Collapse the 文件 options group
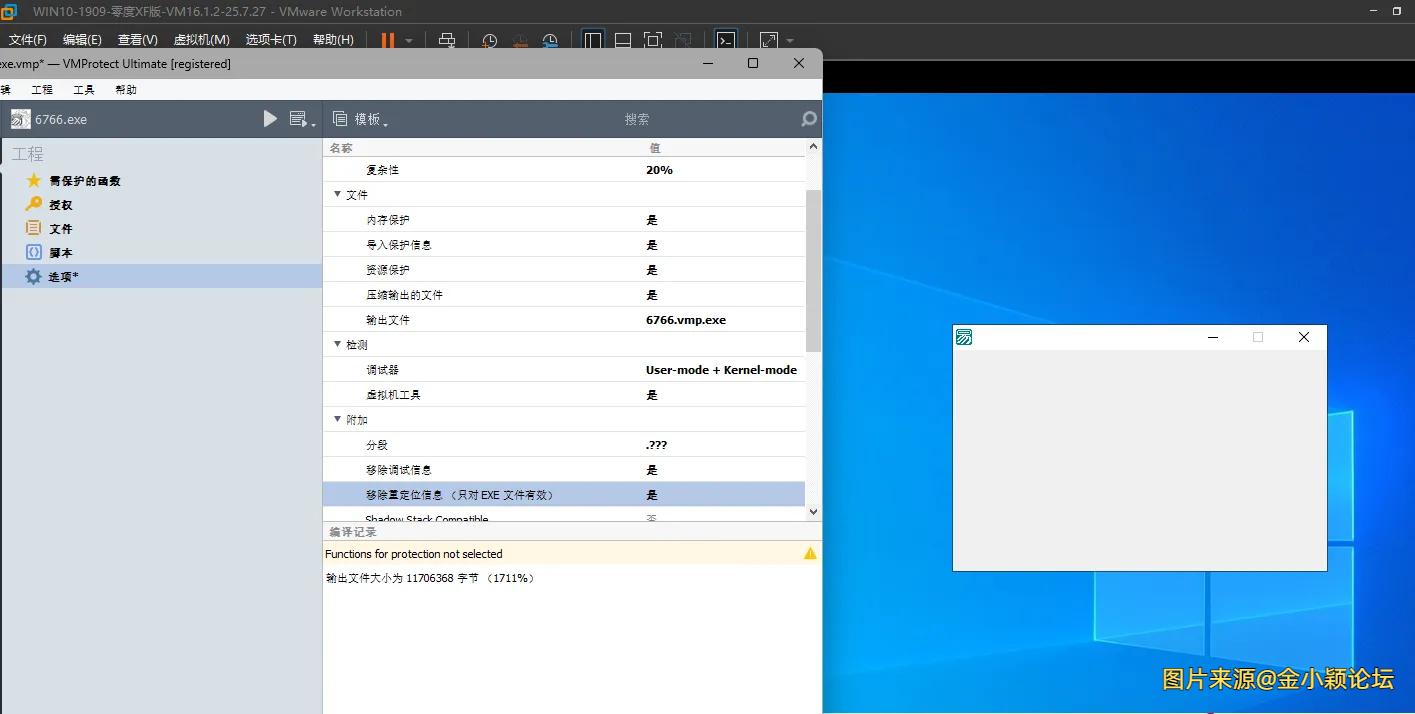1415x714 pixels. point(336,194)
